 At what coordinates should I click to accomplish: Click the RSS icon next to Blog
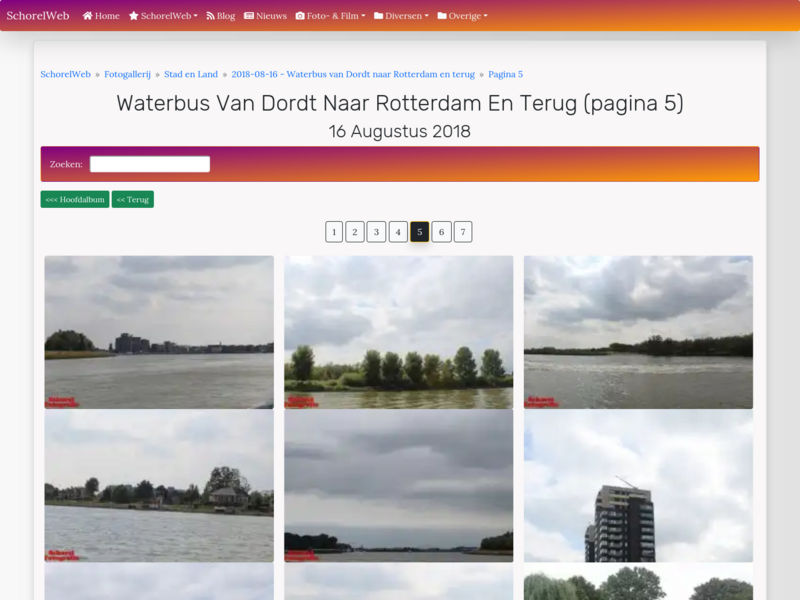tap(210, 16)
